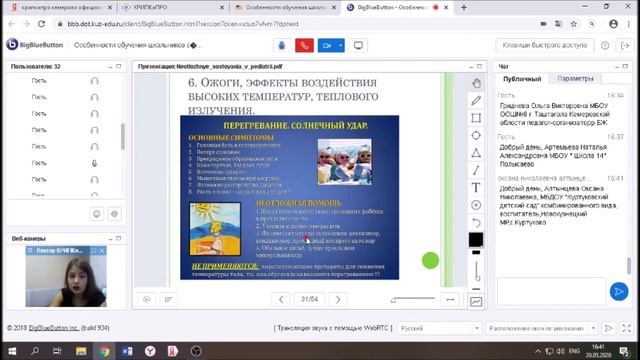This screenshot has width=640, height=360.
Task: Select the pan hand tool
Action: click(476, 83)
